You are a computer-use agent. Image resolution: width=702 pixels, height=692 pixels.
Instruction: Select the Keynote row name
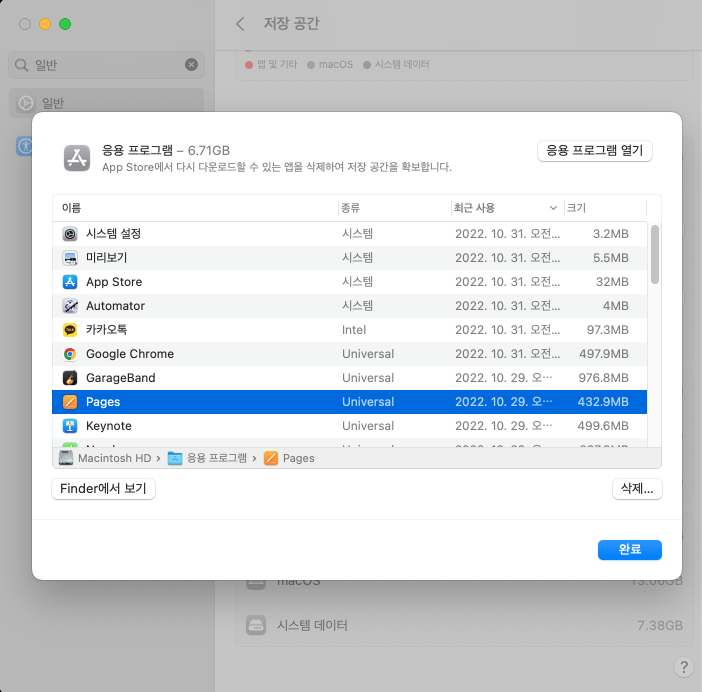click(109, 426)
